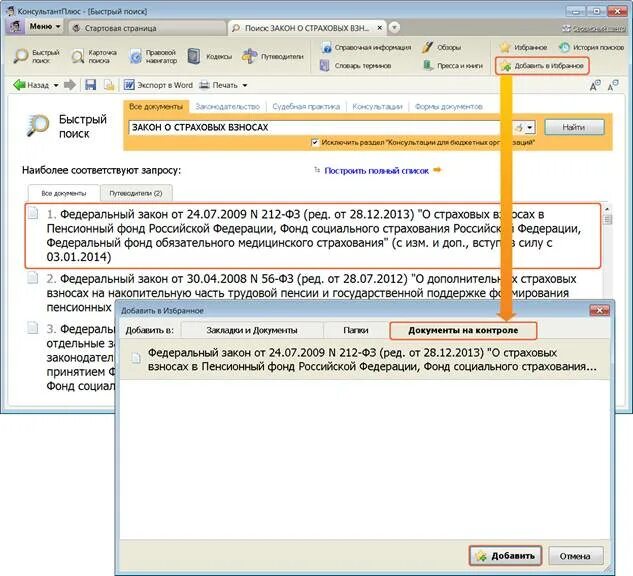Switch to Стартовая страница tab
The image size is (633, 576).
tap(147, 28)
